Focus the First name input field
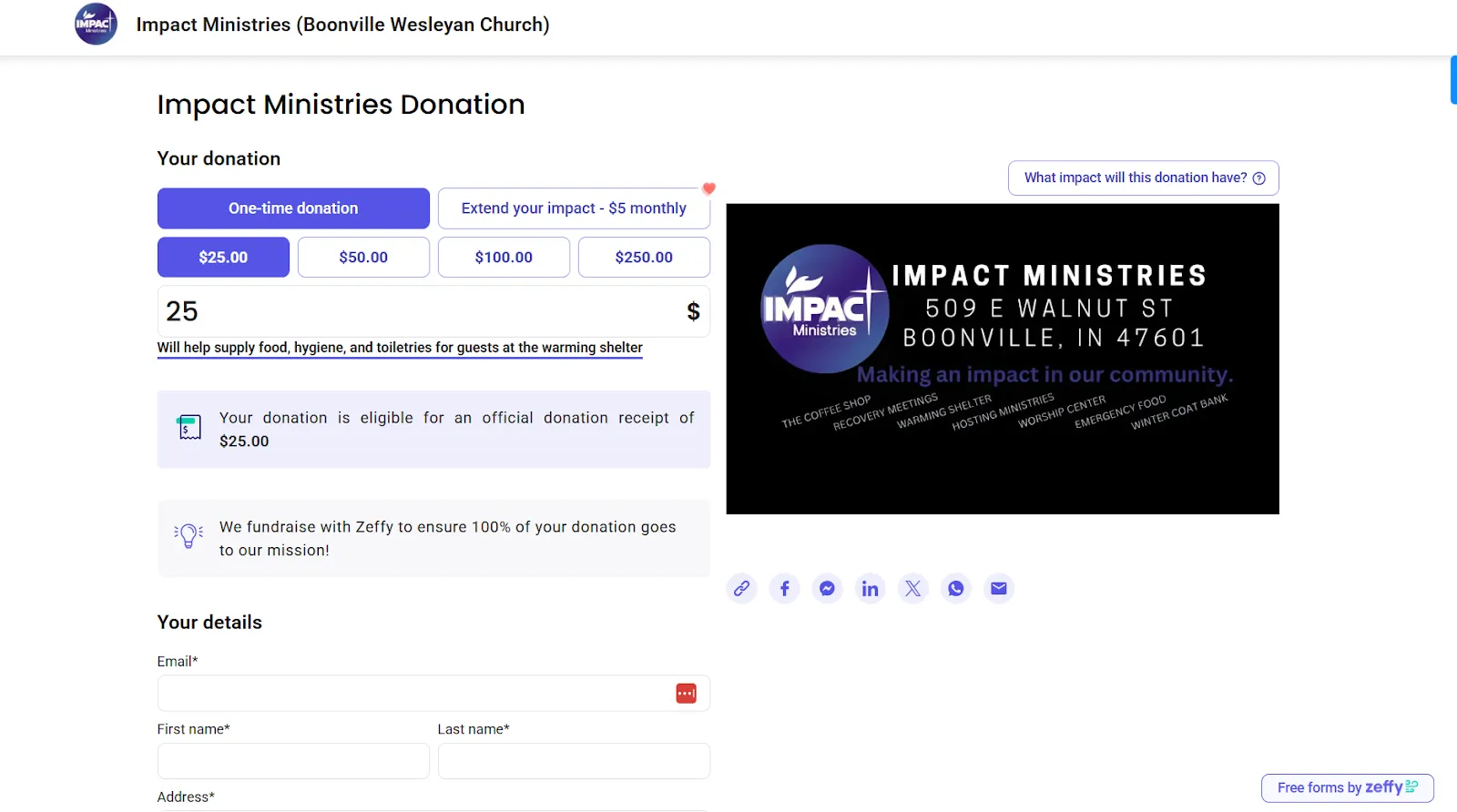Screen dimensions: 1457x812 (293, 761)
